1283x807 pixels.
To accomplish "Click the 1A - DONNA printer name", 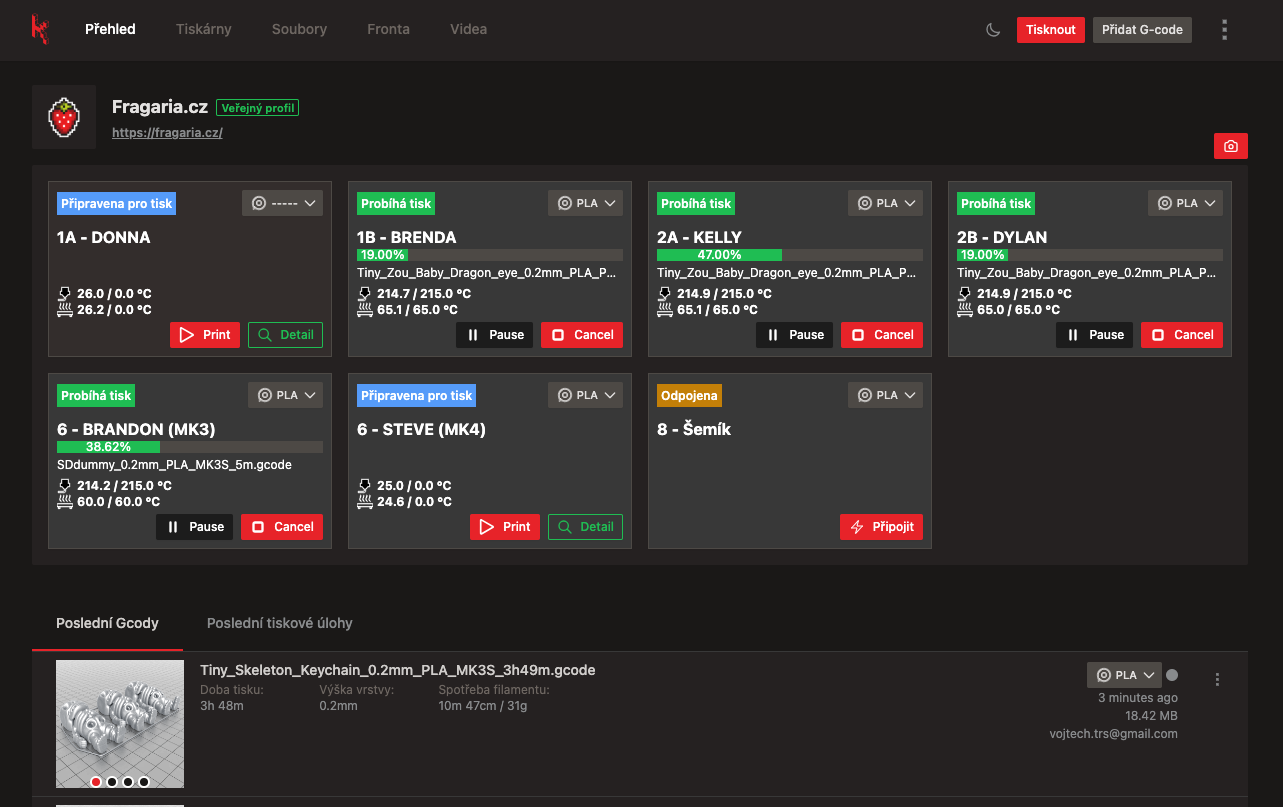I will [x=104, y=238].
